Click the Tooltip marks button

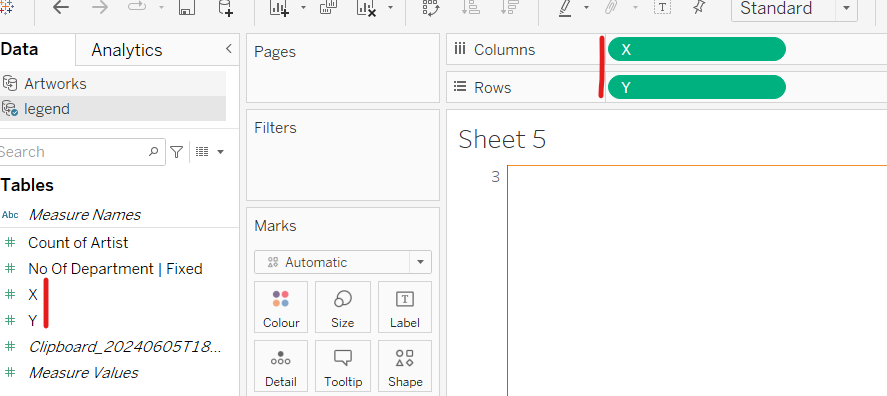pos(343,366)
